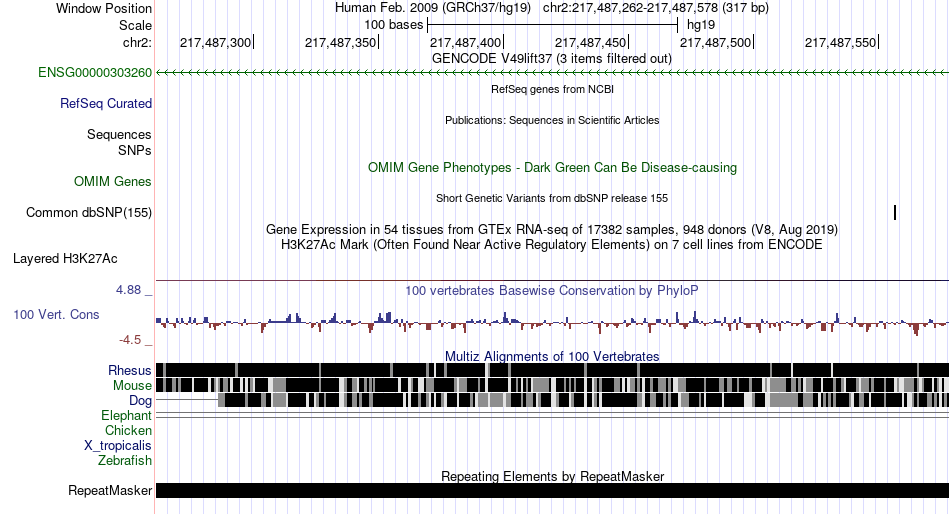Click the 100 bases scale bar
Screen dimensions: 950x514
tap(553, 25)
